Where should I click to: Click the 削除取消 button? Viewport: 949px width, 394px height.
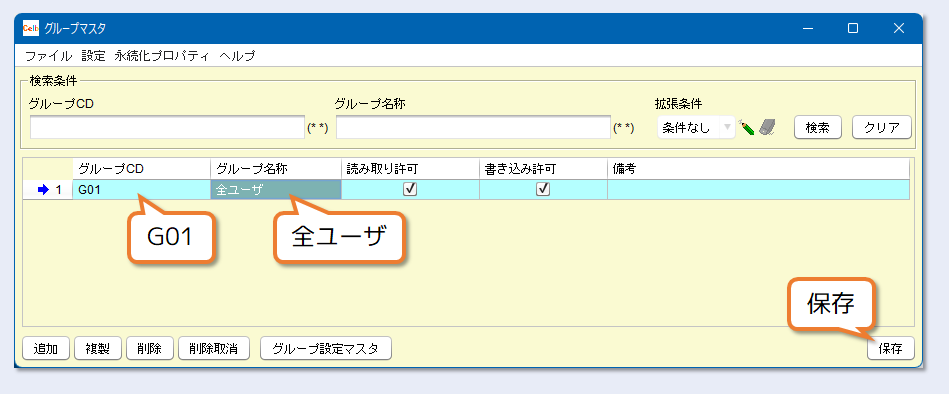click(x=213, y=349)
